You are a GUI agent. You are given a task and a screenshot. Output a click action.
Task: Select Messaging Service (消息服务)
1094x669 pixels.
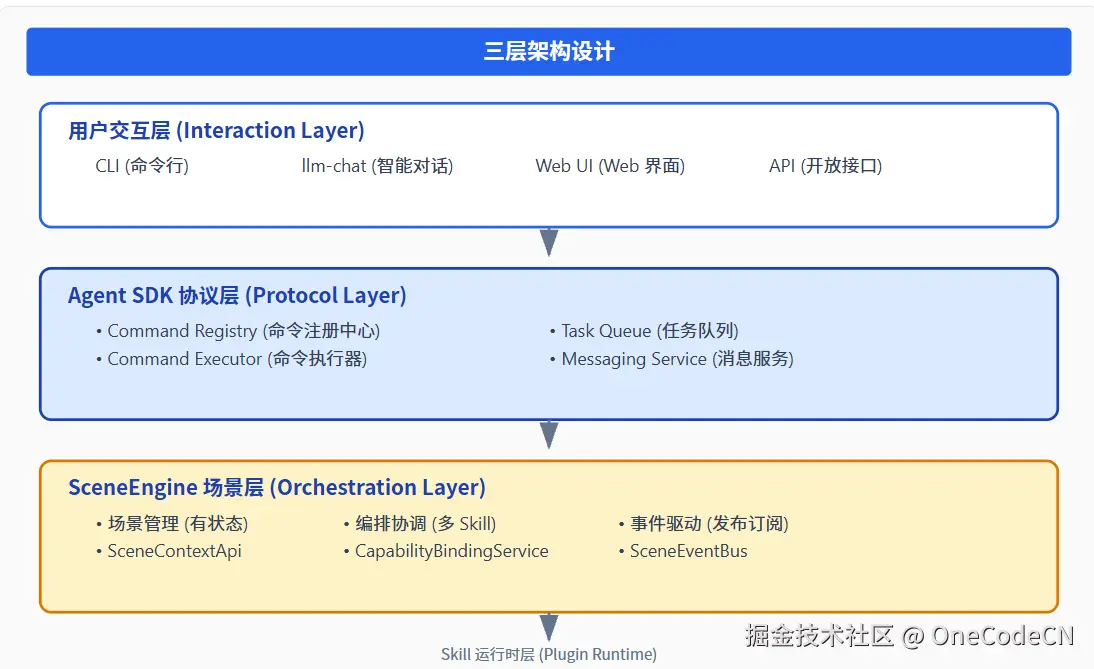(672, 359)
